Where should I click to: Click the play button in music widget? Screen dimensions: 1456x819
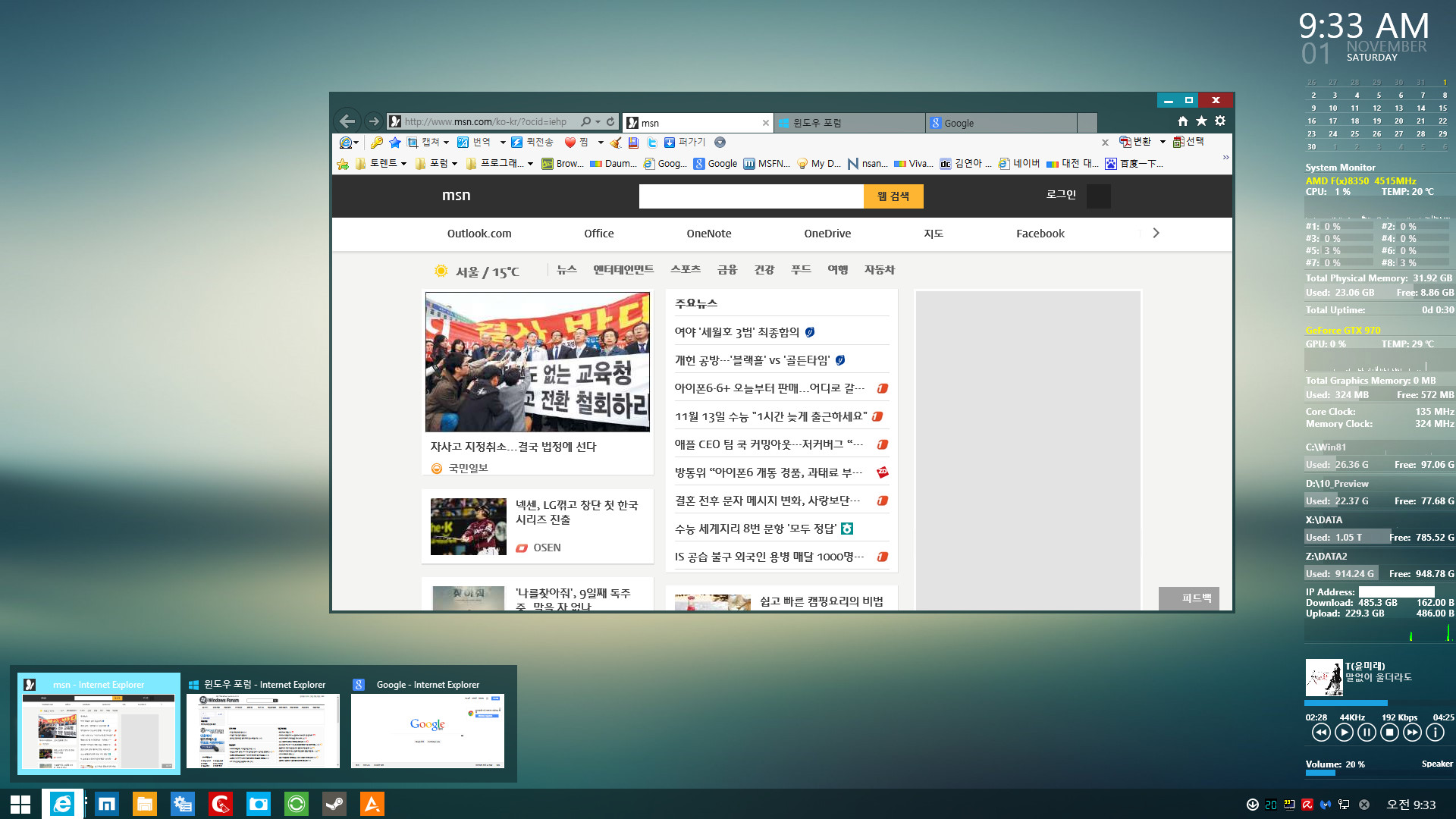[1344, 733]
